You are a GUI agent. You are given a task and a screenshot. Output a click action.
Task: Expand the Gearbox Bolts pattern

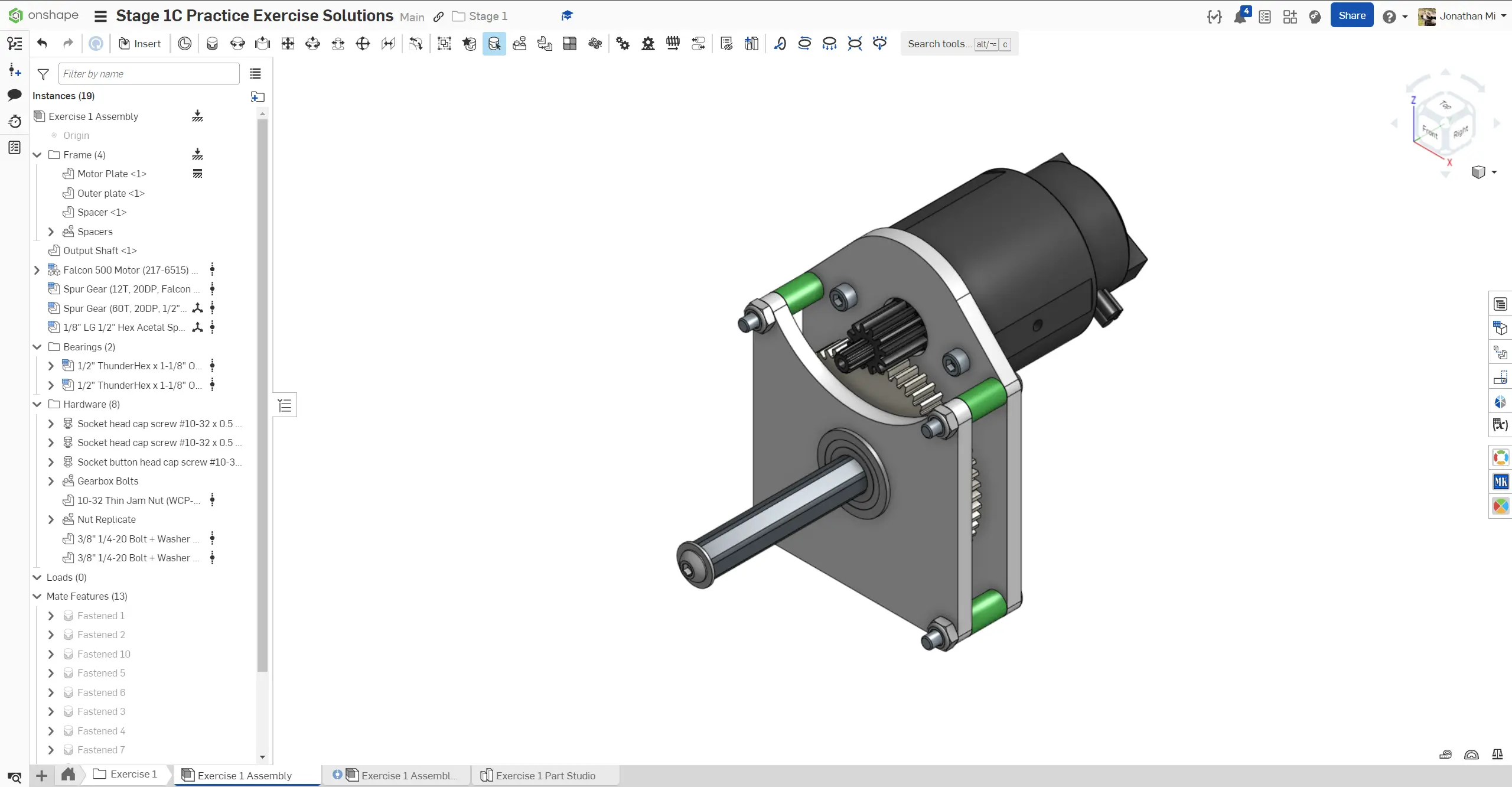(51, 481)
